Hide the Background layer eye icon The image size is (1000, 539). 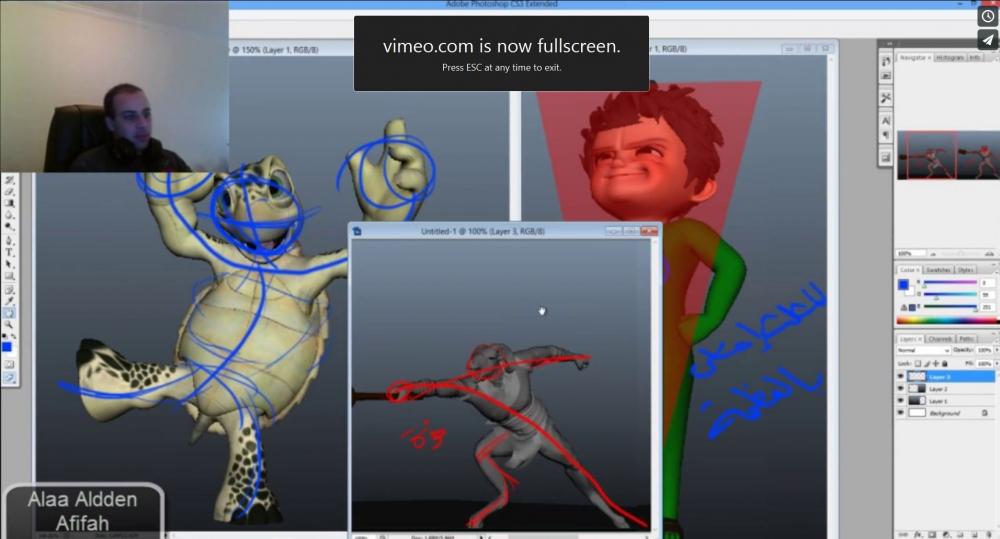tap(901, 413)
